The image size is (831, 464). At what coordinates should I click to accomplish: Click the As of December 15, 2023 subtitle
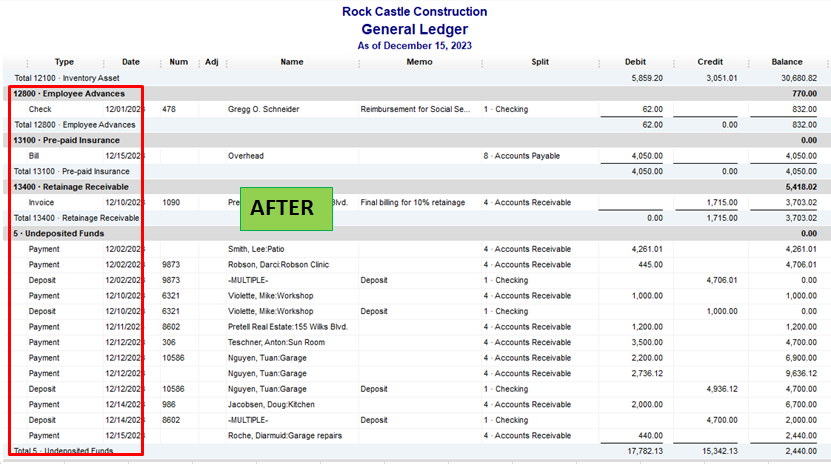point(414,46)
